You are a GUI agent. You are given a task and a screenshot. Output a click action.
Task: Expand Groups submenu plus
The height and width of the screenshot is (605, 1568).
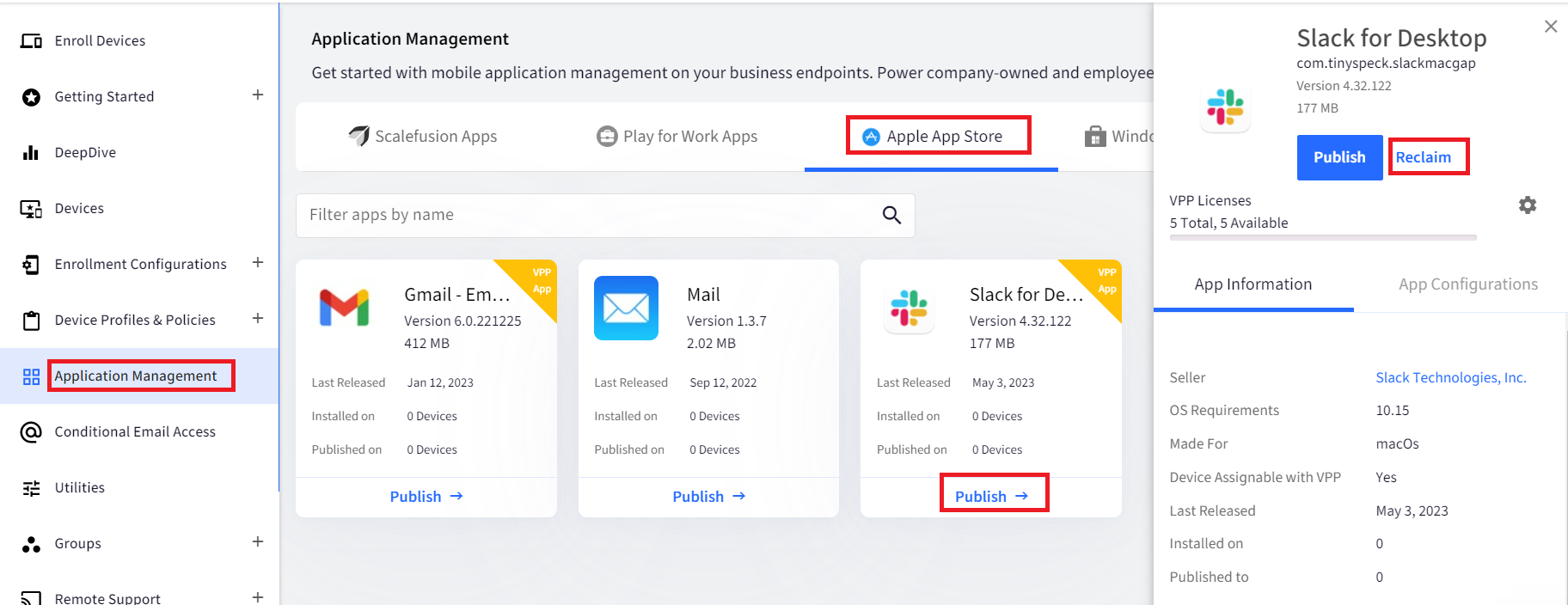[x=257, y=541]
